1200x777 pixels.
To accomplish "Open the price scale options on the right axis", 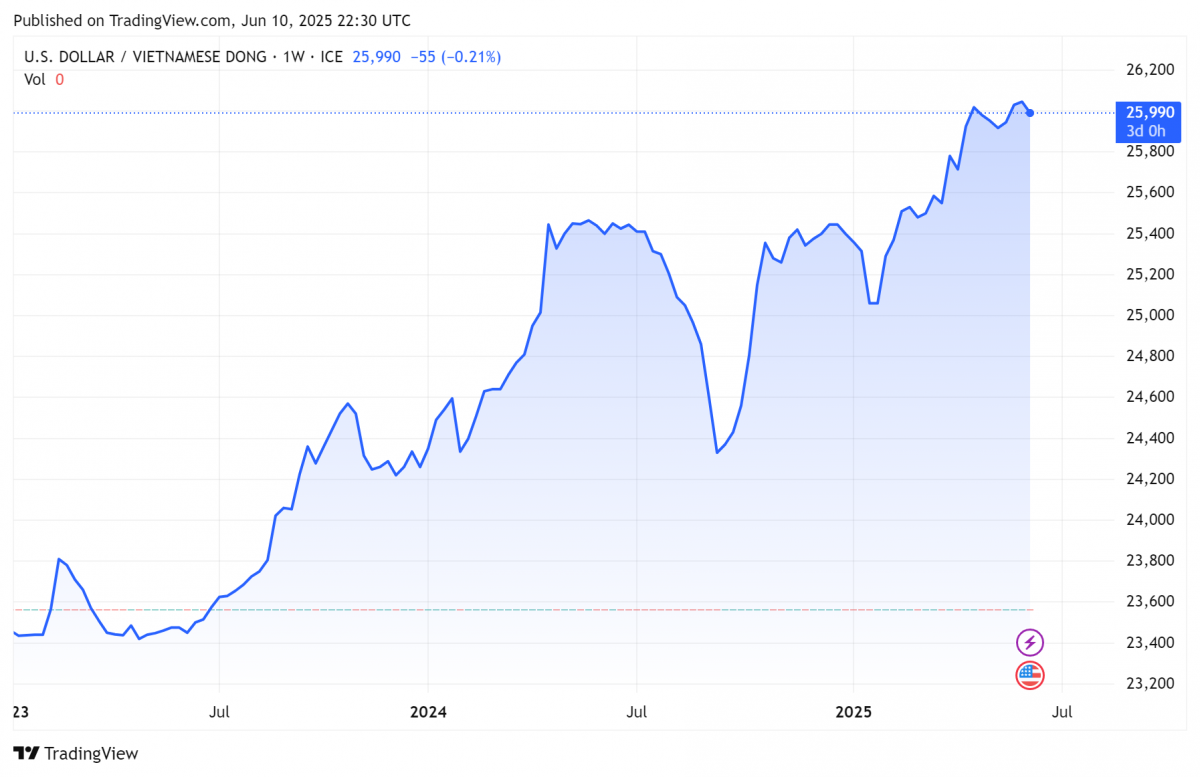I will 1150,400.
